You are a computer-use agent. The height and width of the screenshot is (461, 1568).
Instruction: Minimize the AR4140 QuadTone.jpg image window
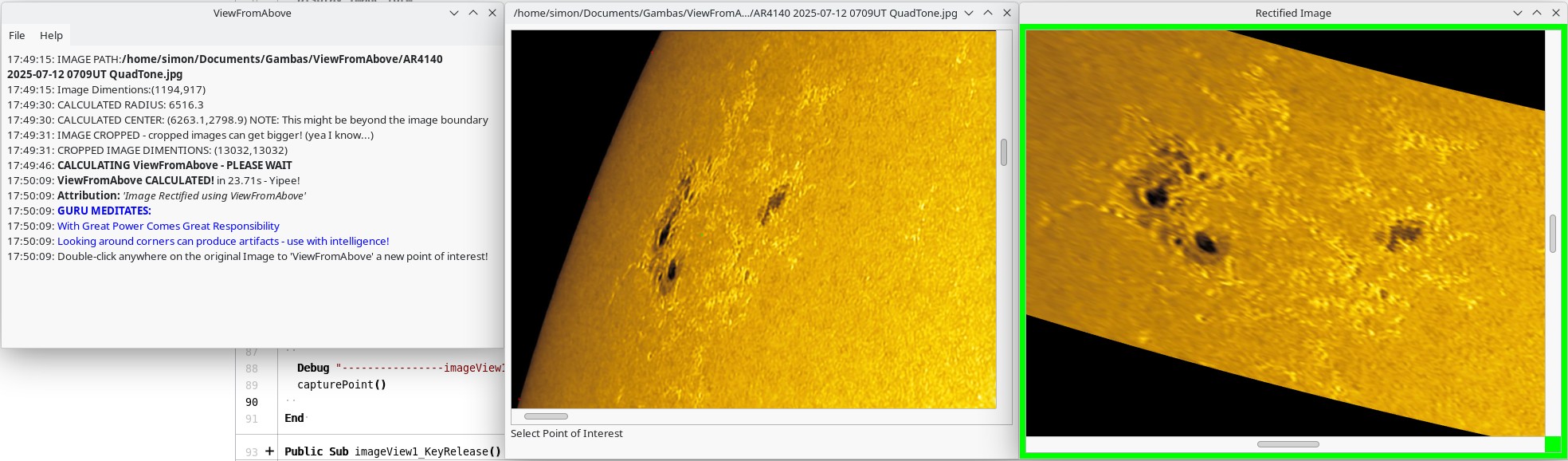(x=969, y=13)
